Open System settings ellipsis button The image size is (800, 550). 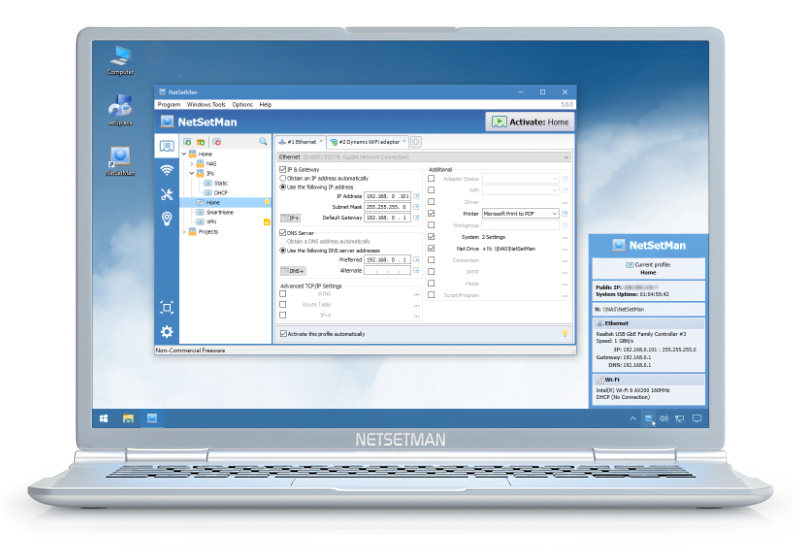(x=565, y=237)
